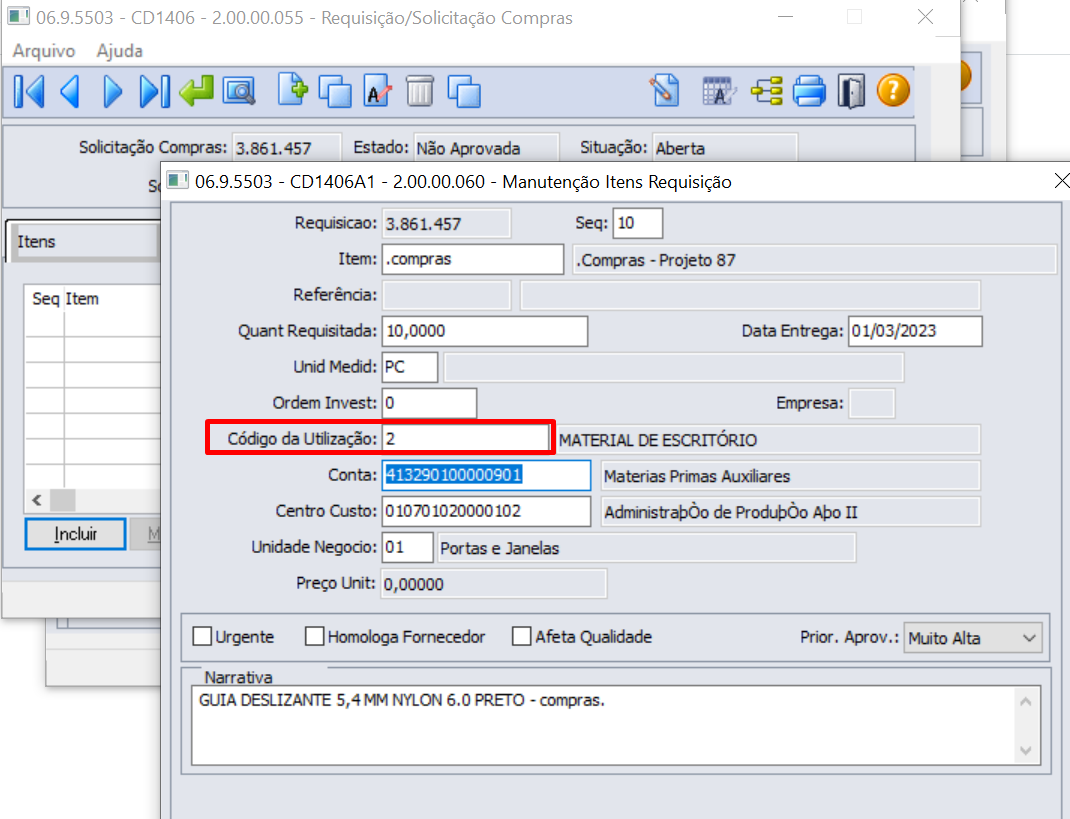
Task: Exit using the door icon
Action: coord(851,91)
